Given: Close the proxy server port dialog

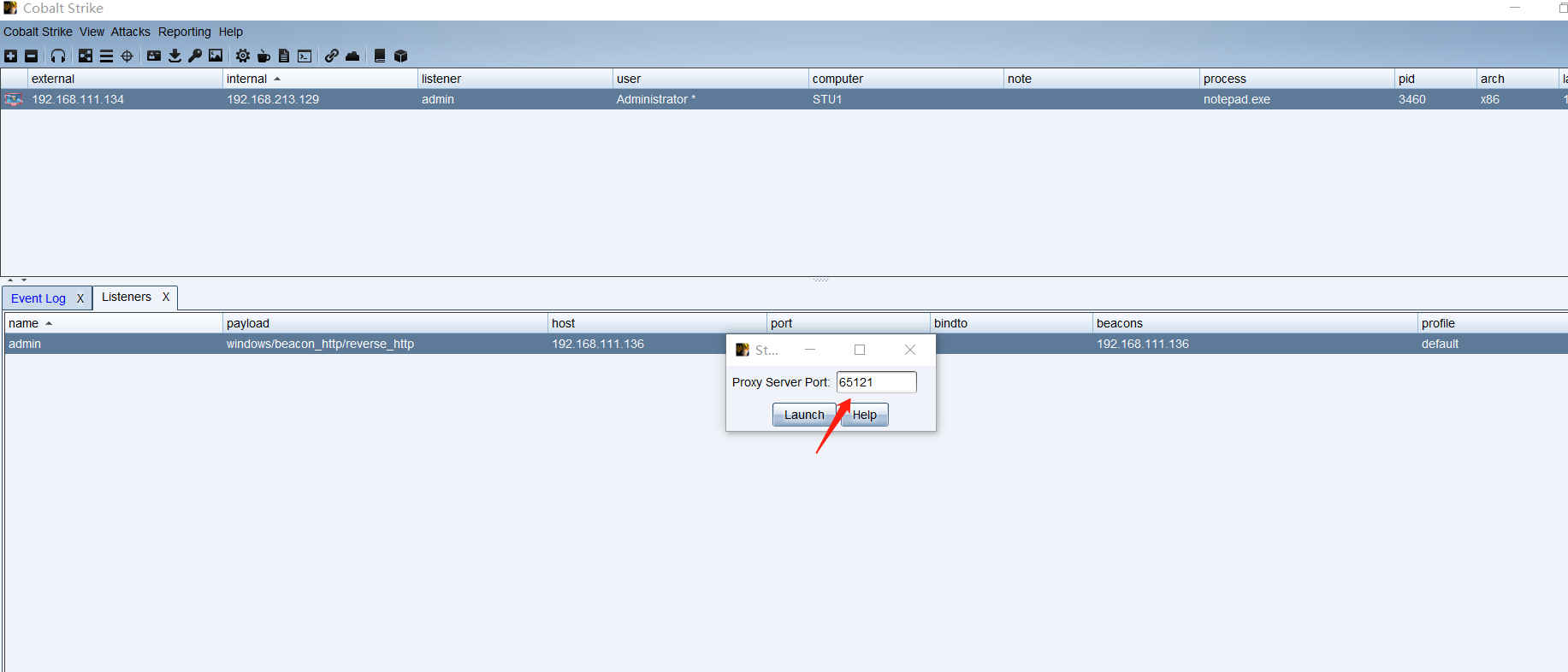Looking at the screenshot, I should [910, 350].
